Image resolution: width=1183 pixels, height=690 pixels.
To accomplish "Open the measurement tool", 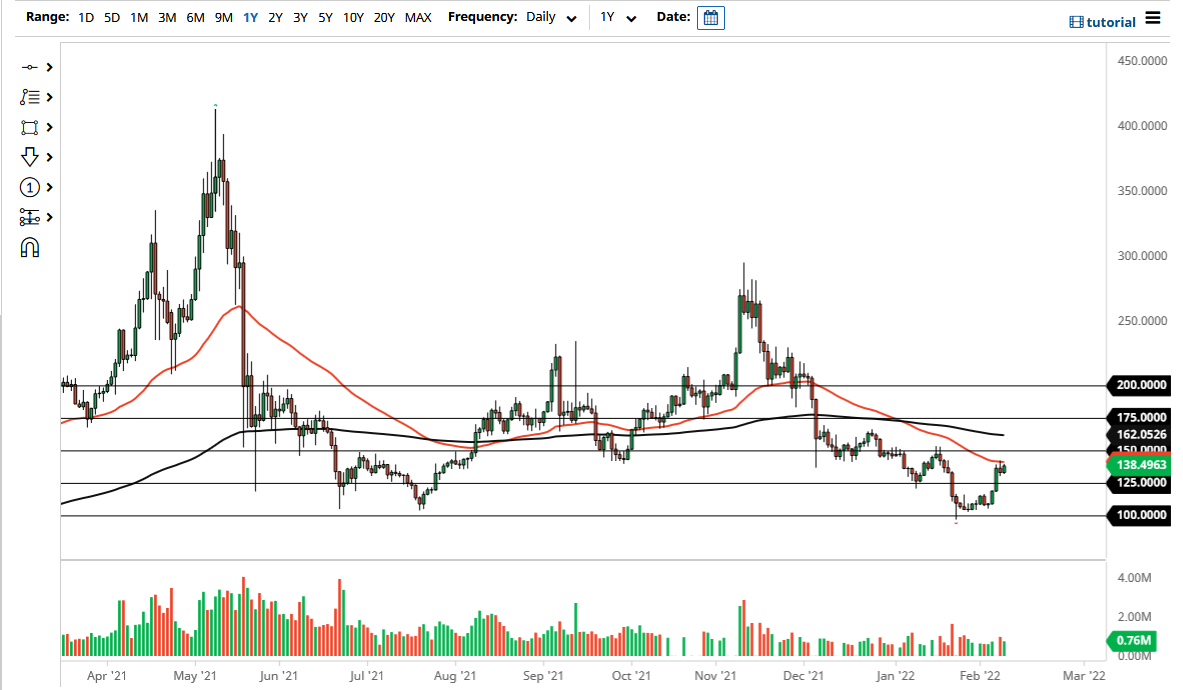I will 30,217.
